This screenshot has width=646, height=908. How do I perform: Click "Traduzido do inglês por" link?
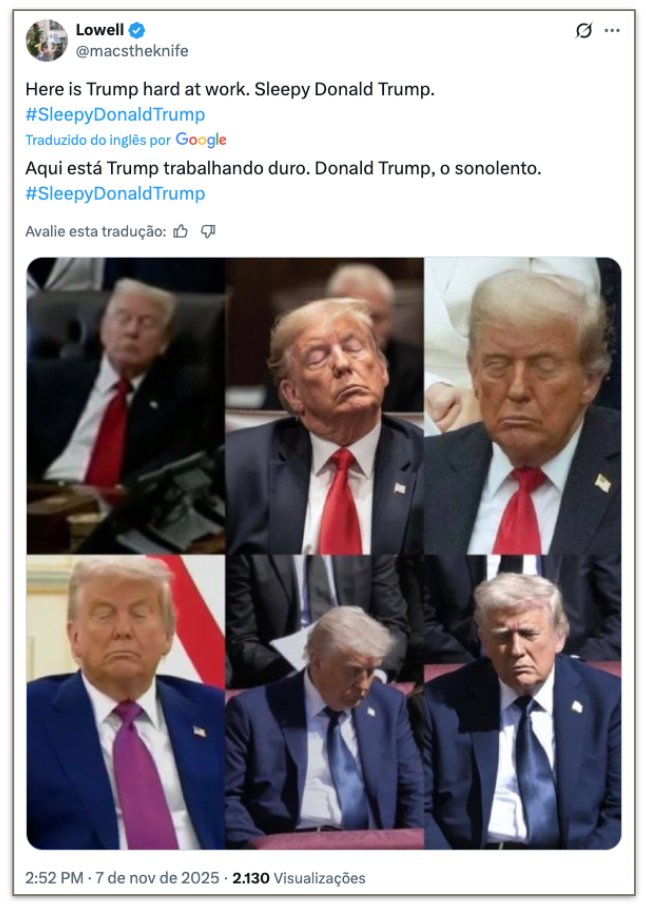(x=98, y=140)
